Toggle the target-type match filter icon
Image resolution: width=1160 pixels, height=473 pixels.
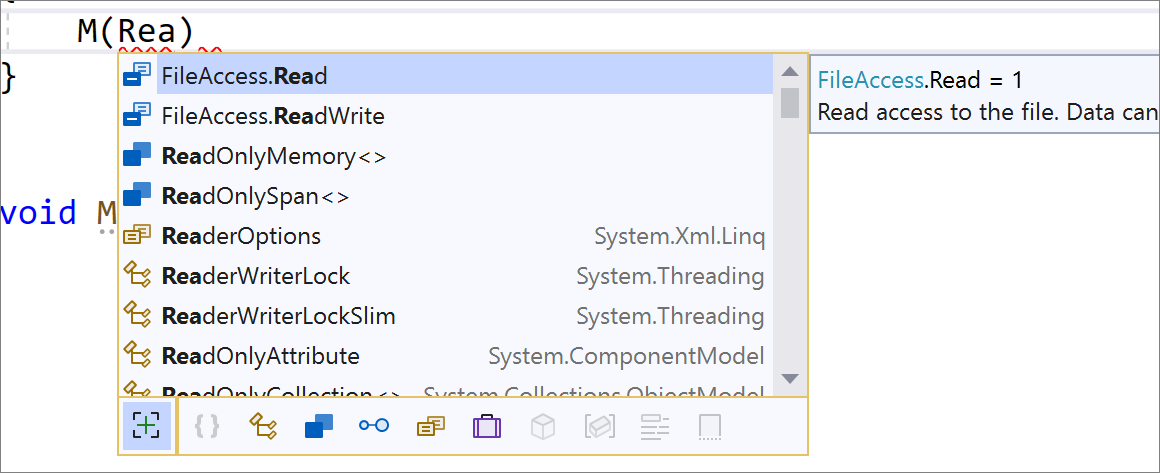coord(146,426)
